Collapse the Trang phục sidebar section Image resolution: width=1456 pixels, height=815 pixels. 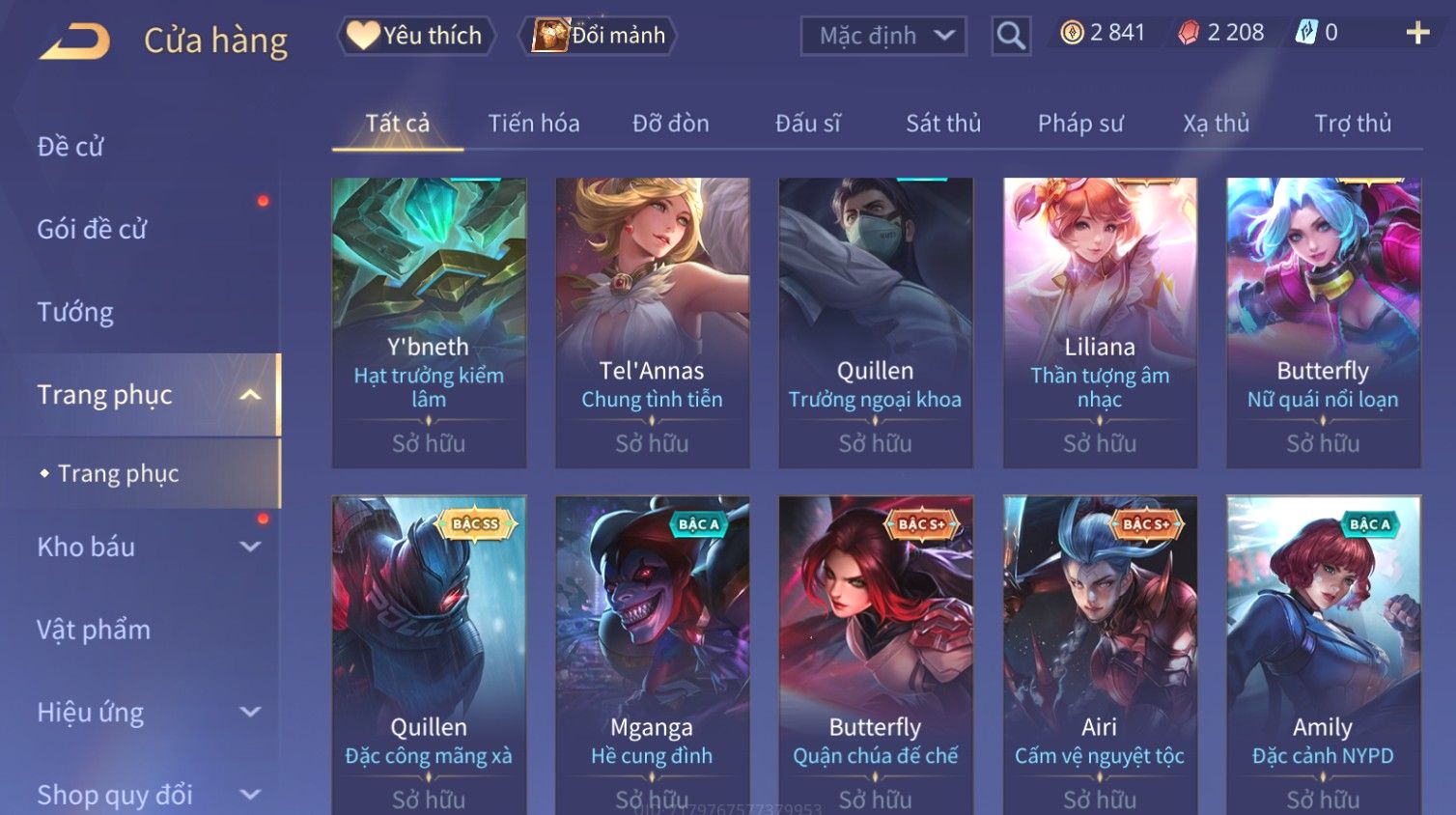pos(250,395)
